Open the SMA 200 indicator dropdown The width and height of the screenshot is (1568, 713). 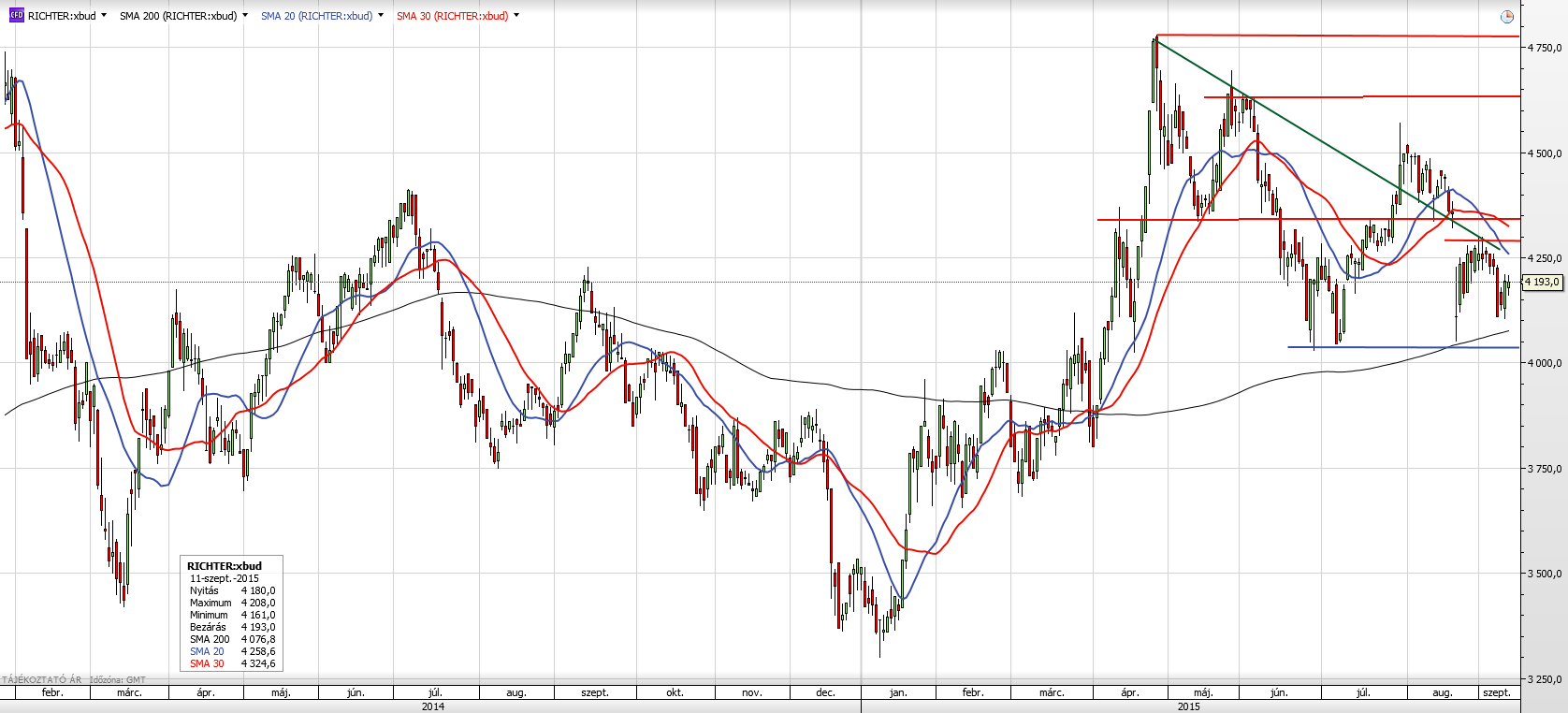[244, 16]
